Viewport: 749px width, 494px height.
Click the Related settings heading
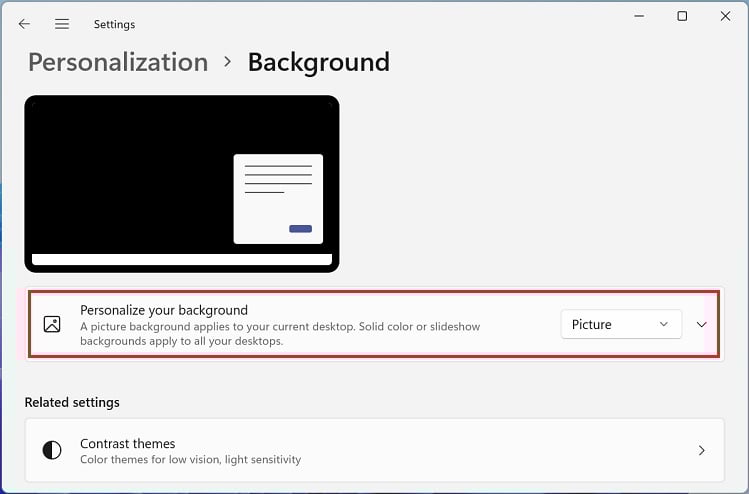72,402
